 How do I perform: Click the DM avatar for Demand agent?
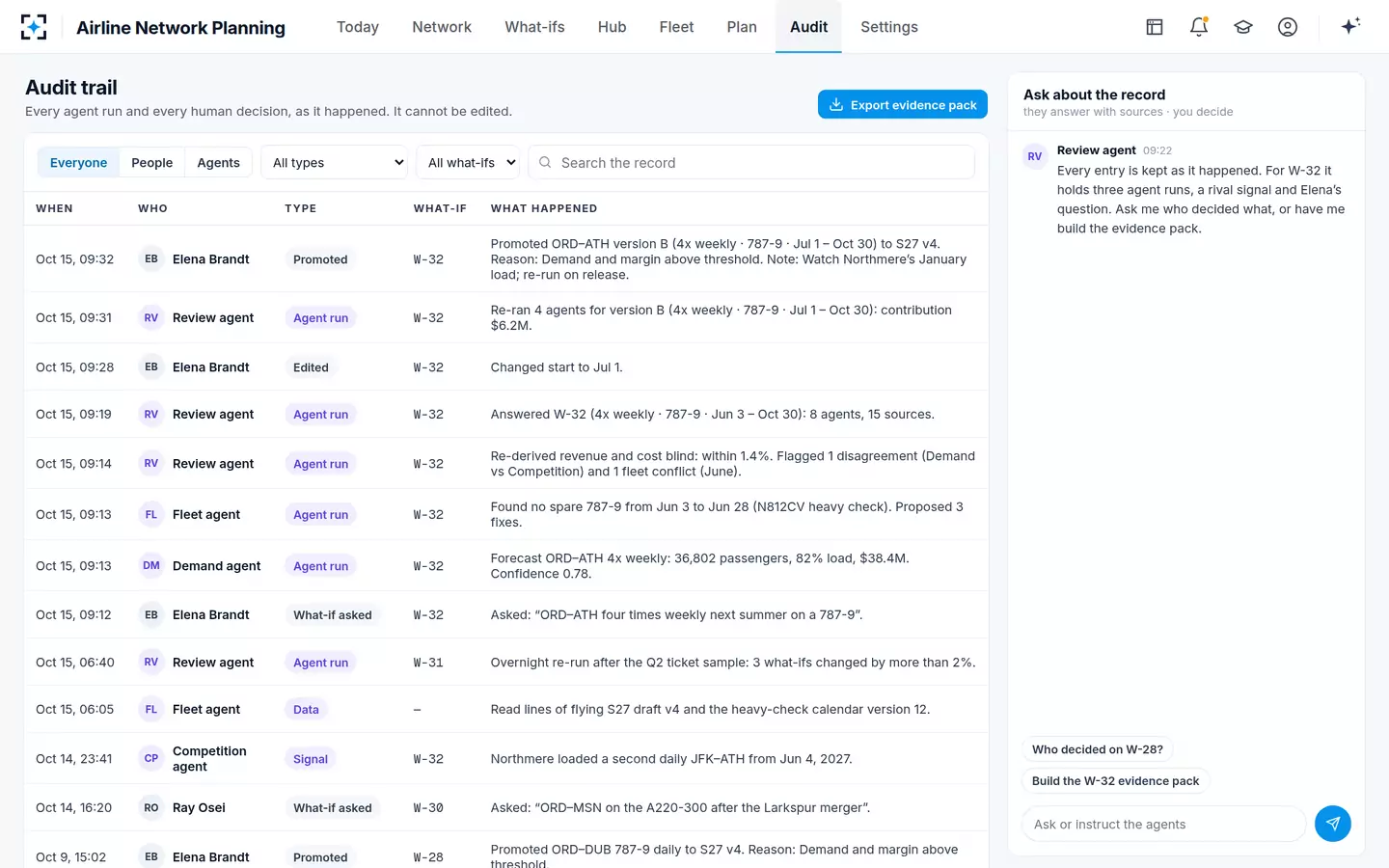tap(151, 565)
